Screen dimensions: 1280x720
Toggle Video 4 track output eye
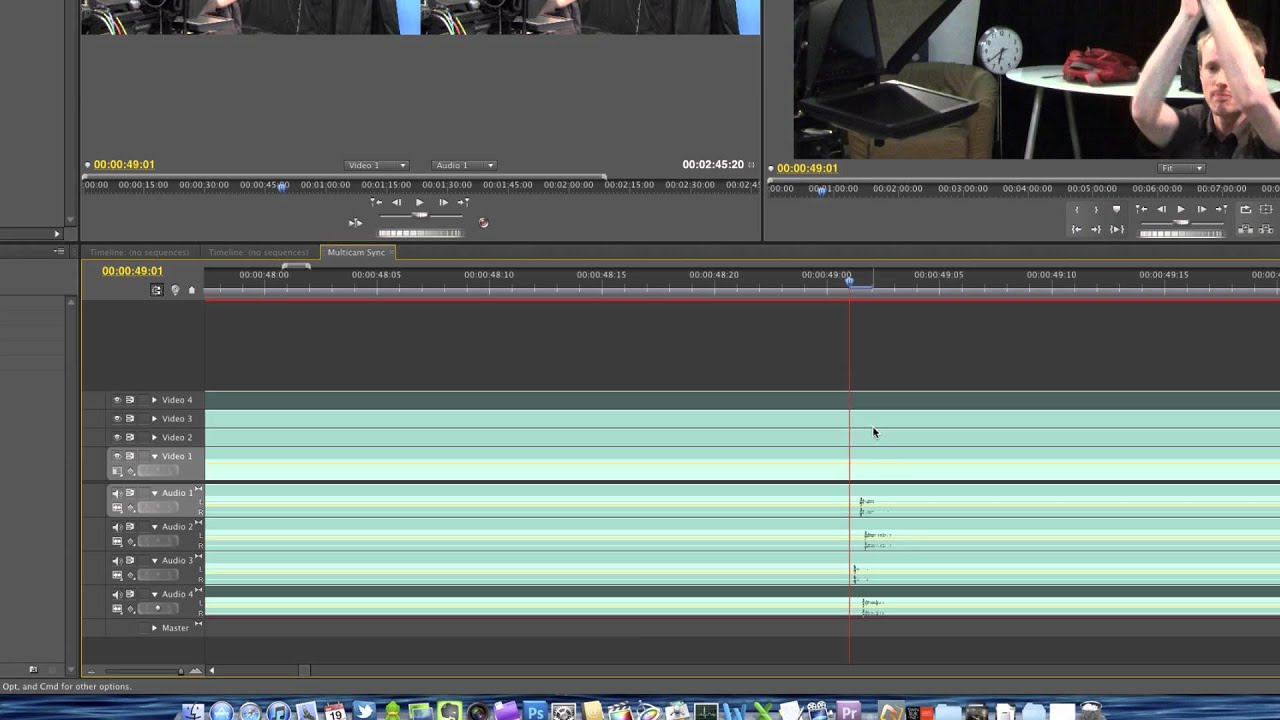(x=117, y=400)
